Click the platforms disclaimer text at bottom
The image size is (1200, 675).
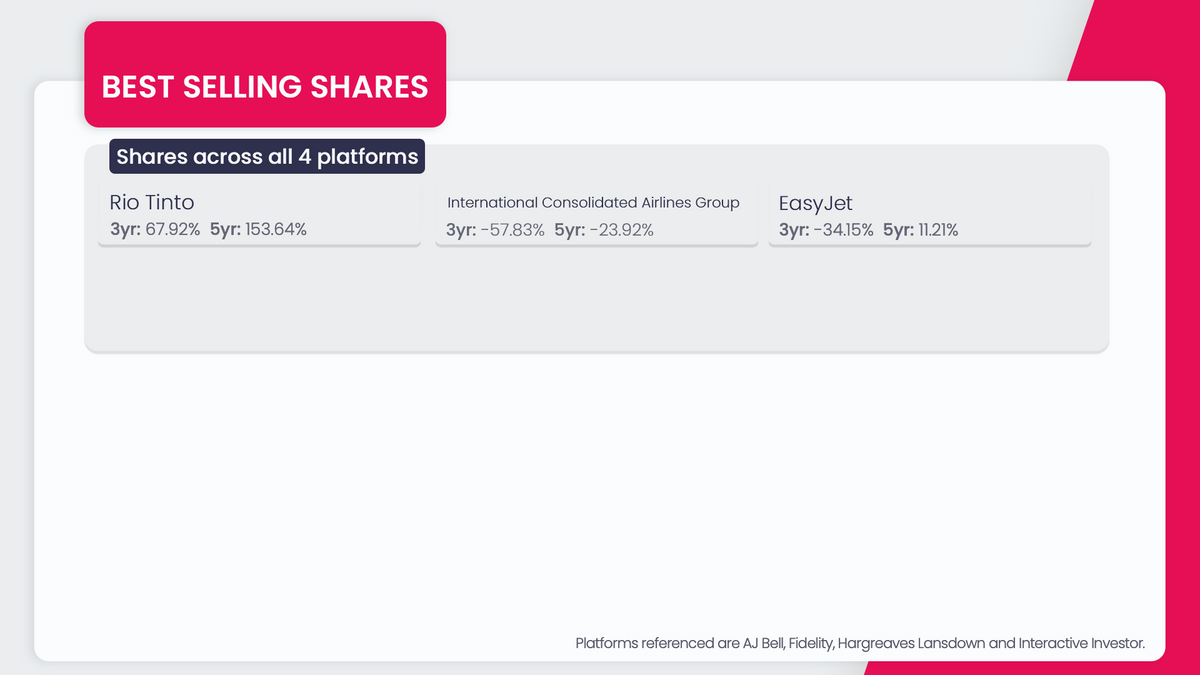tap(860, 643)
